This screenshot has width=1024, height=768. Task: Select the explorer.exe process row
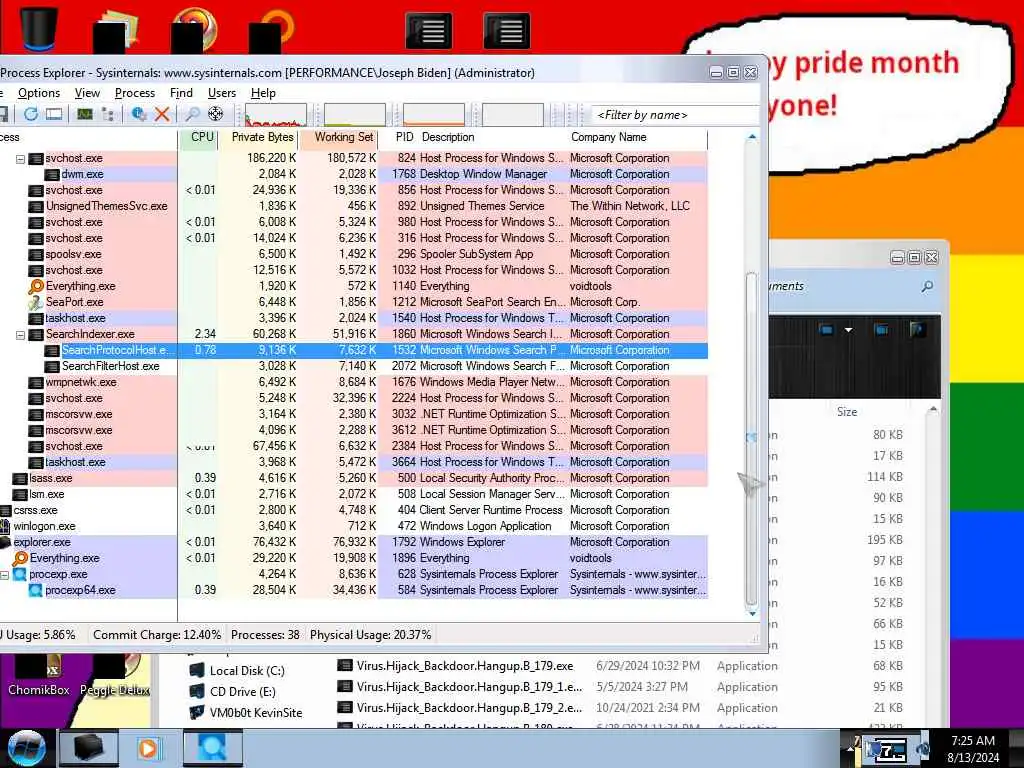(x=353, y=542)
